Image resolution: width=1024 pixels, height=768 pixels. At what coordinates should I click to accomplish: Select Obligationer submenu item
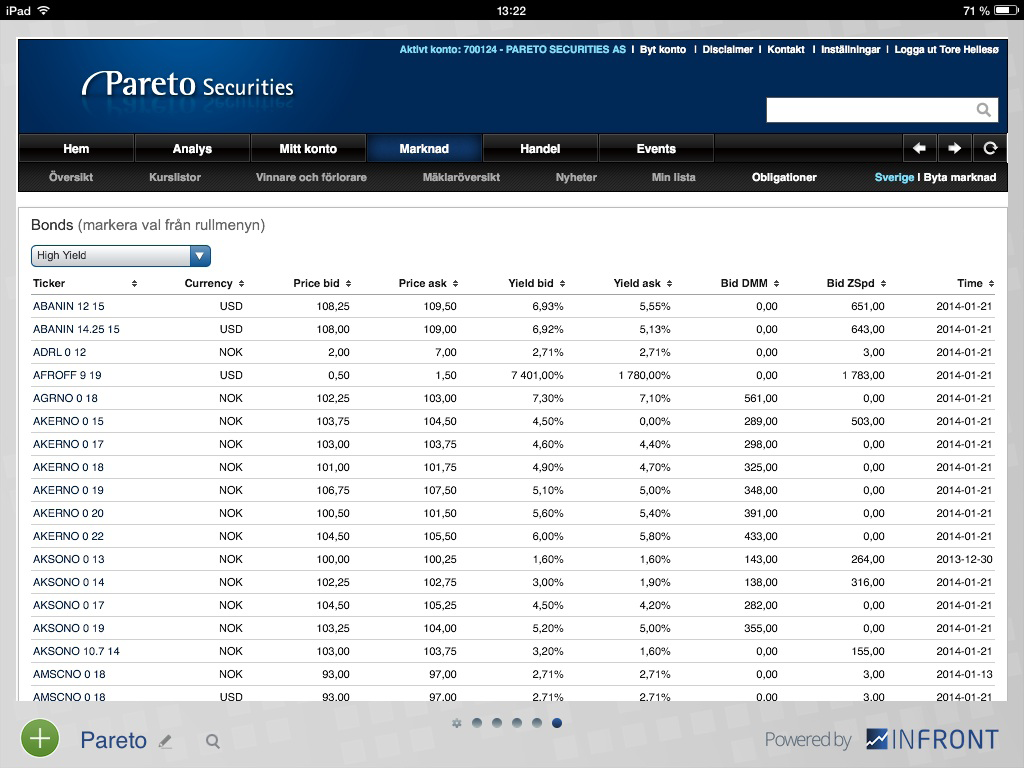click(x=784, y=177)
